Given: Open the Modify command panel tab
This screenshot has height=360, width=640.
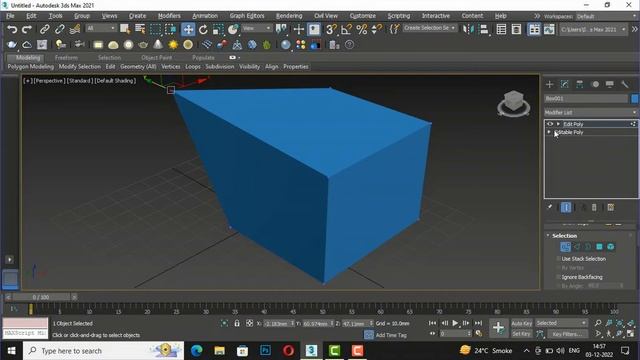Looking at the screenshot, I should (564, 84).
